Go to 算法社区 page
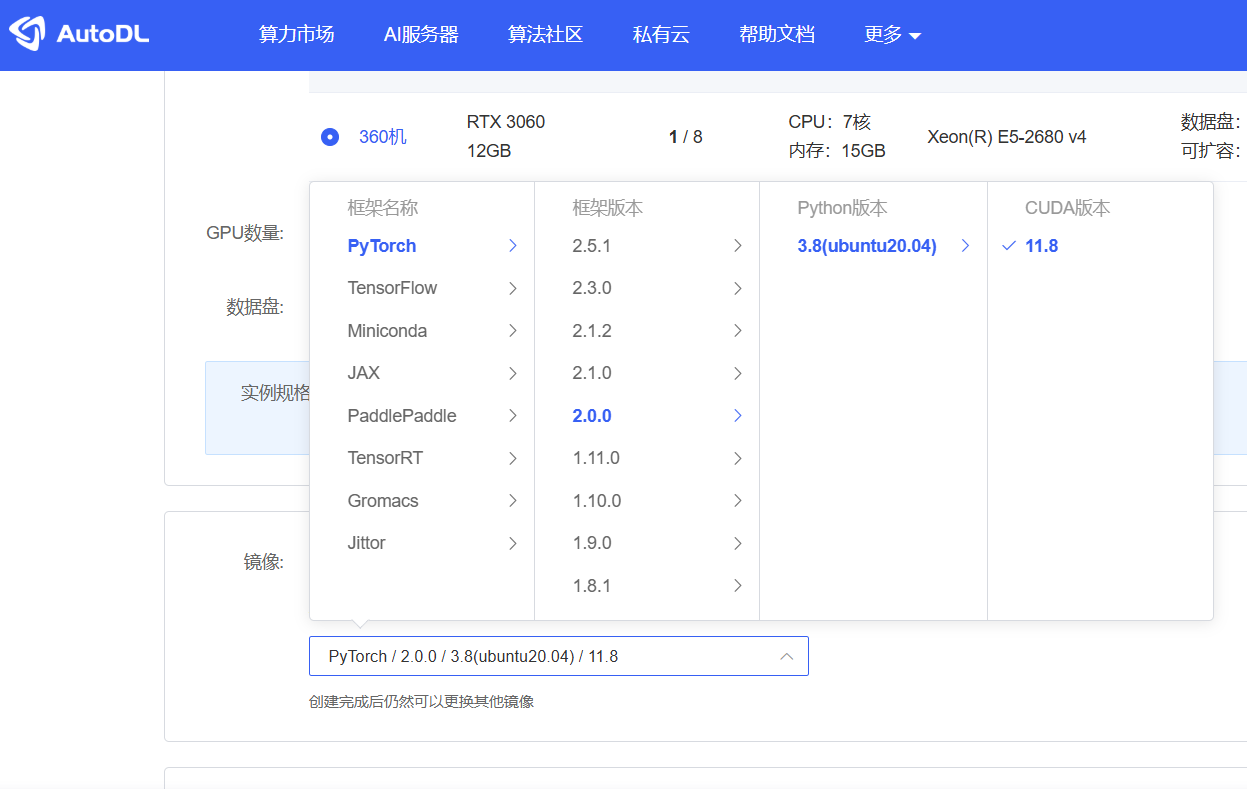This screenshot has width=1247, height=789. (x=545, y=34)
